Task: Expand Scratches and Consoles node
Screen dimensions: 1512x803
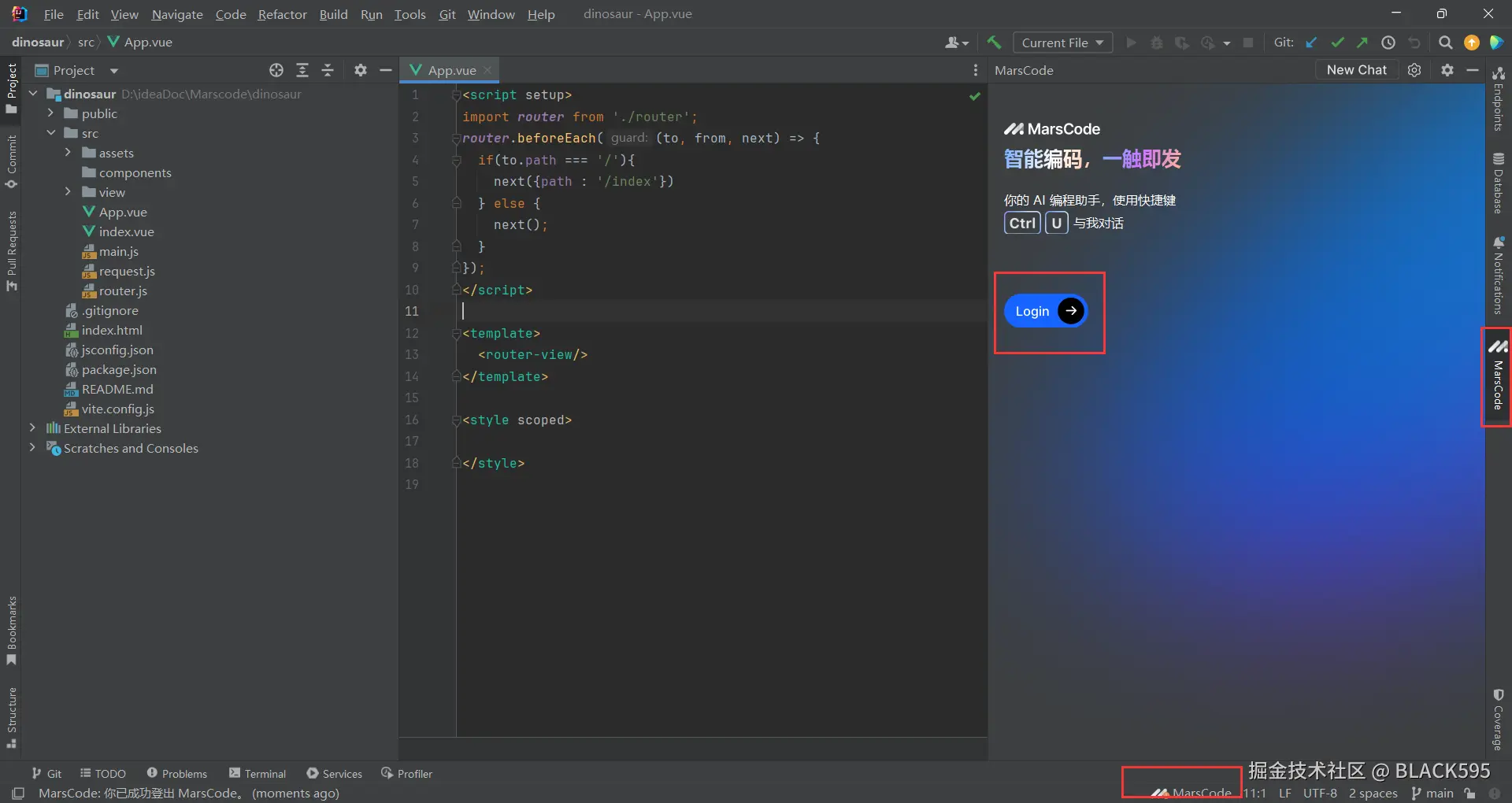Action: [33, 448]
